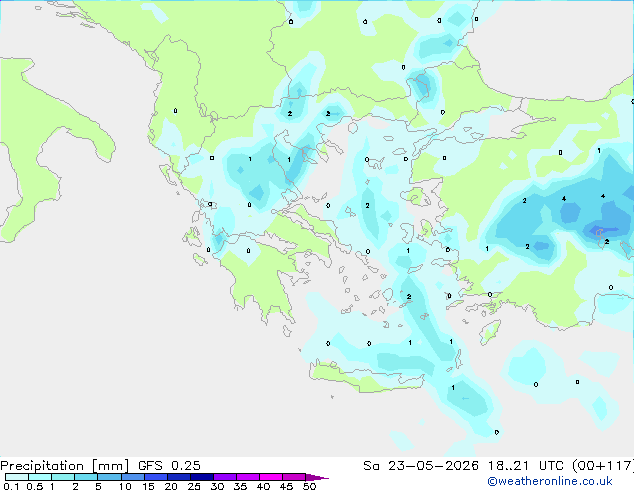Click the '40' legend scale label
The image size is (634, 490).
pyautogui.click(x=263, y=486)
